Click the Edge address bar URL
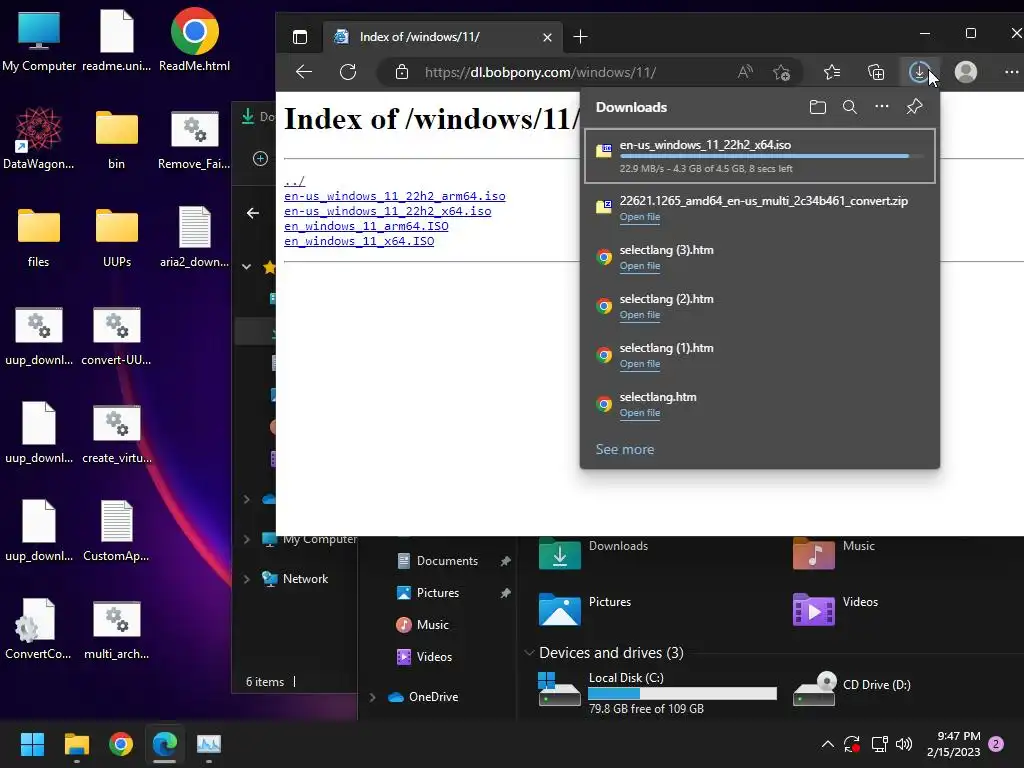Screen dimensions: 1024x768 [x=540, y=72]
